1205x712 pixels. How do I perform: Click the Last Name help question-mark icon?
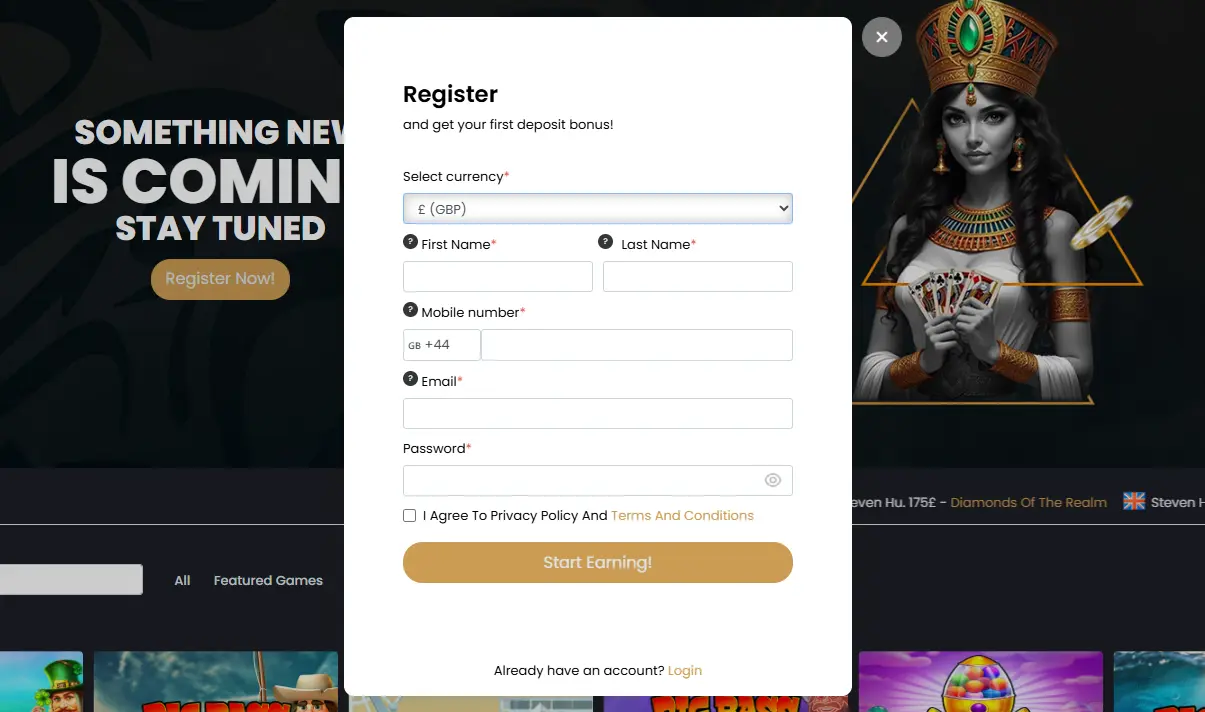pyautogui.click(x=605, y=242)
